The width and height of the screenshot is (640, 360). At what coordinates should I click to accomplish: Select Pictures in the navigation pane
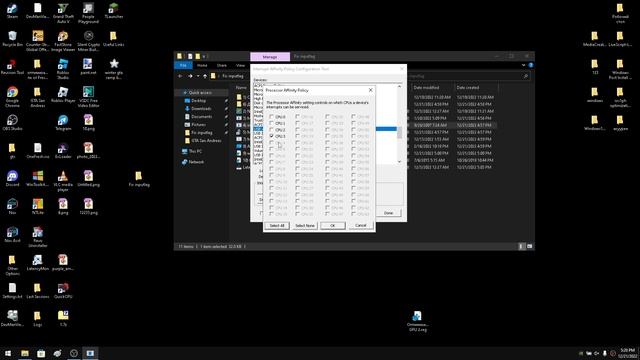[x=198, y=124]
